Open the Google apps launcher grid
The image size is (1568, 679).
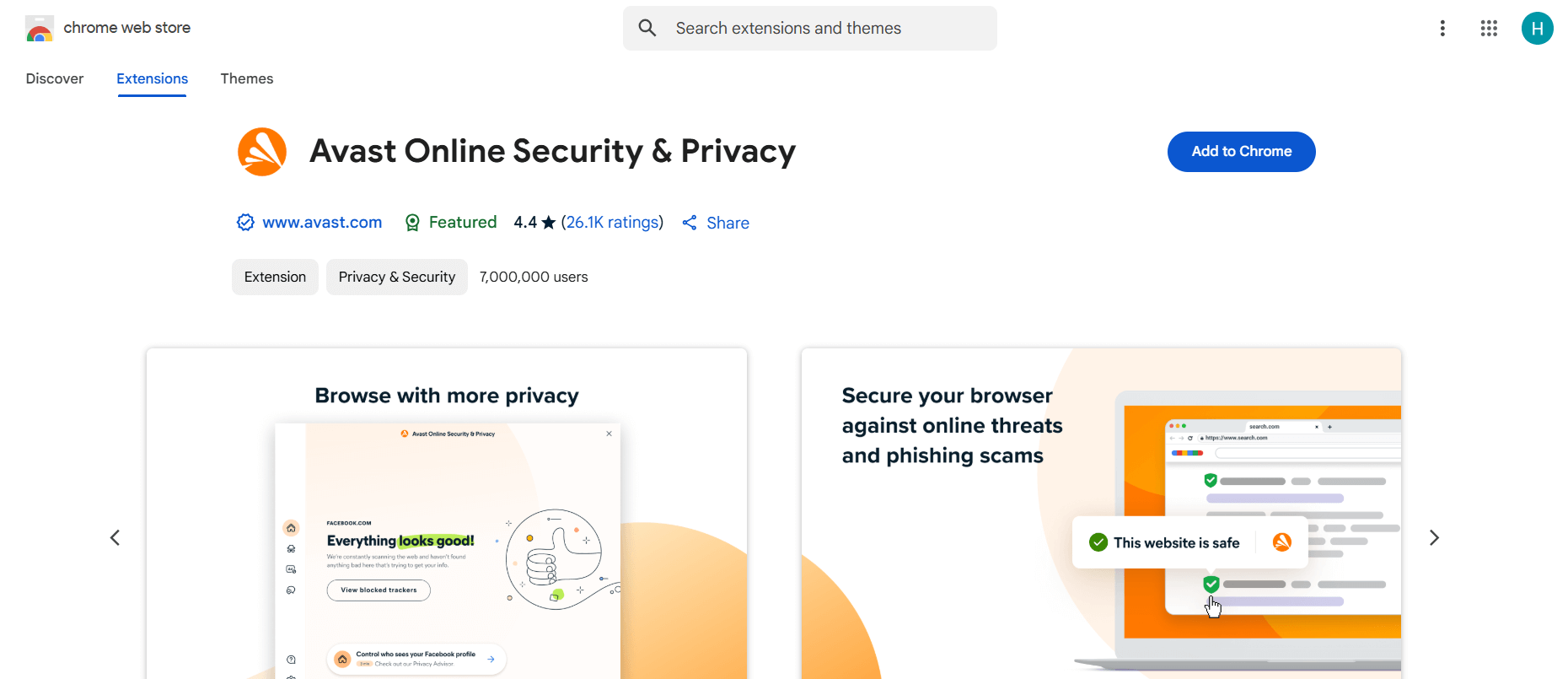pyautogui.click(x=1489, y=28)
